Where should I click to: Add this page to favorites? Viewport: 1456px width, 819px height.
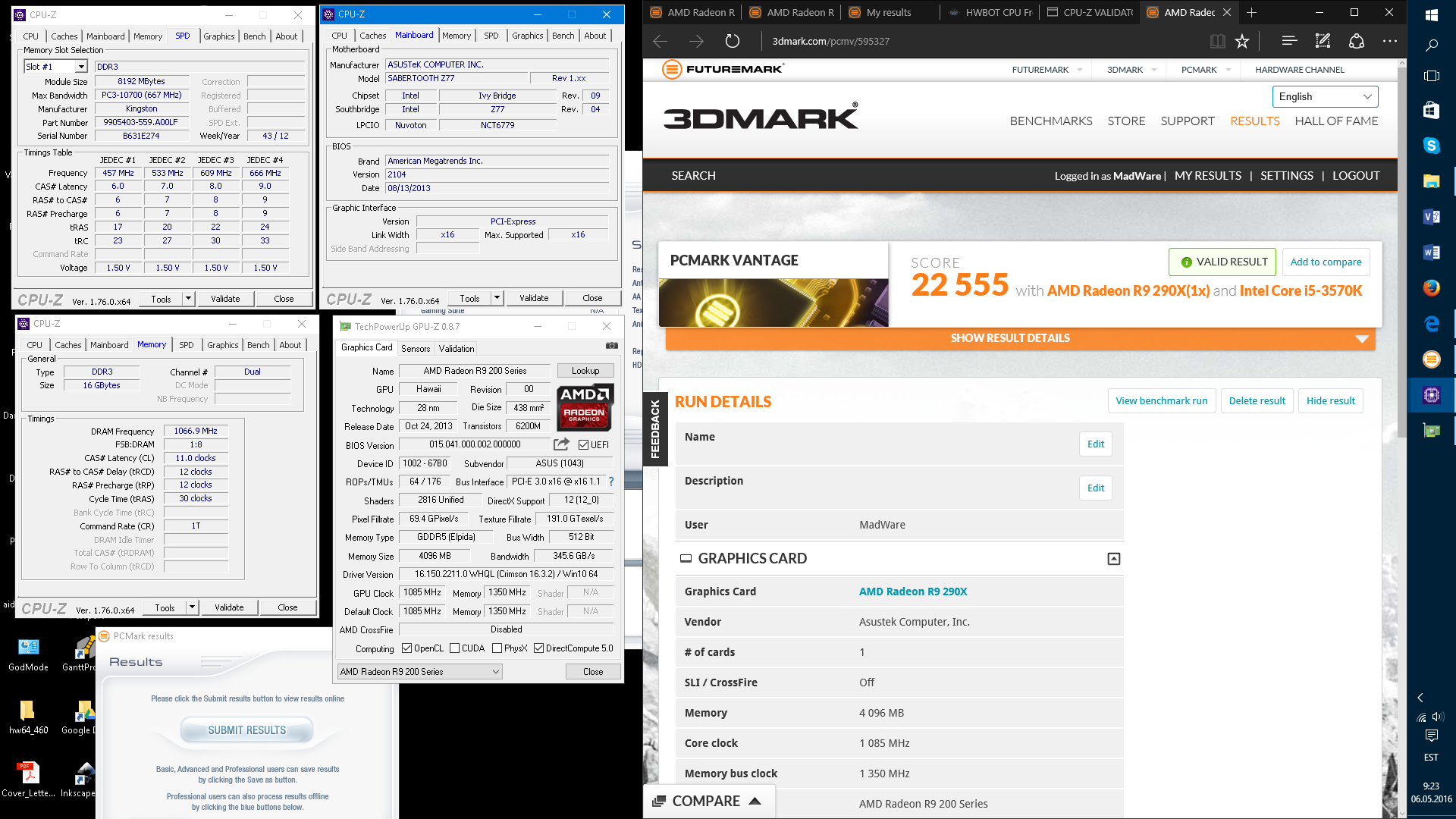click(x=1242, y=41)
